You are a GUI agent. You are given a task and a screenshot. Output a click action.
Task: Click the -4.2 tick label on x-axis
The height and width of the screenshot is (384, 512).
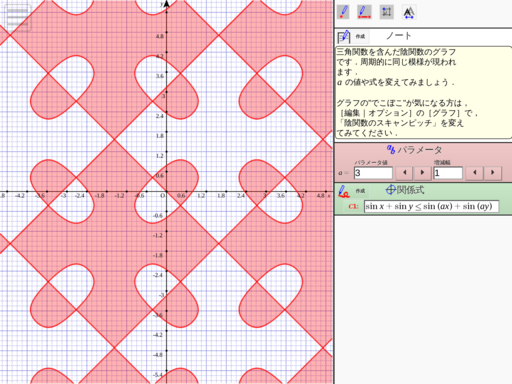click(20, 196)
